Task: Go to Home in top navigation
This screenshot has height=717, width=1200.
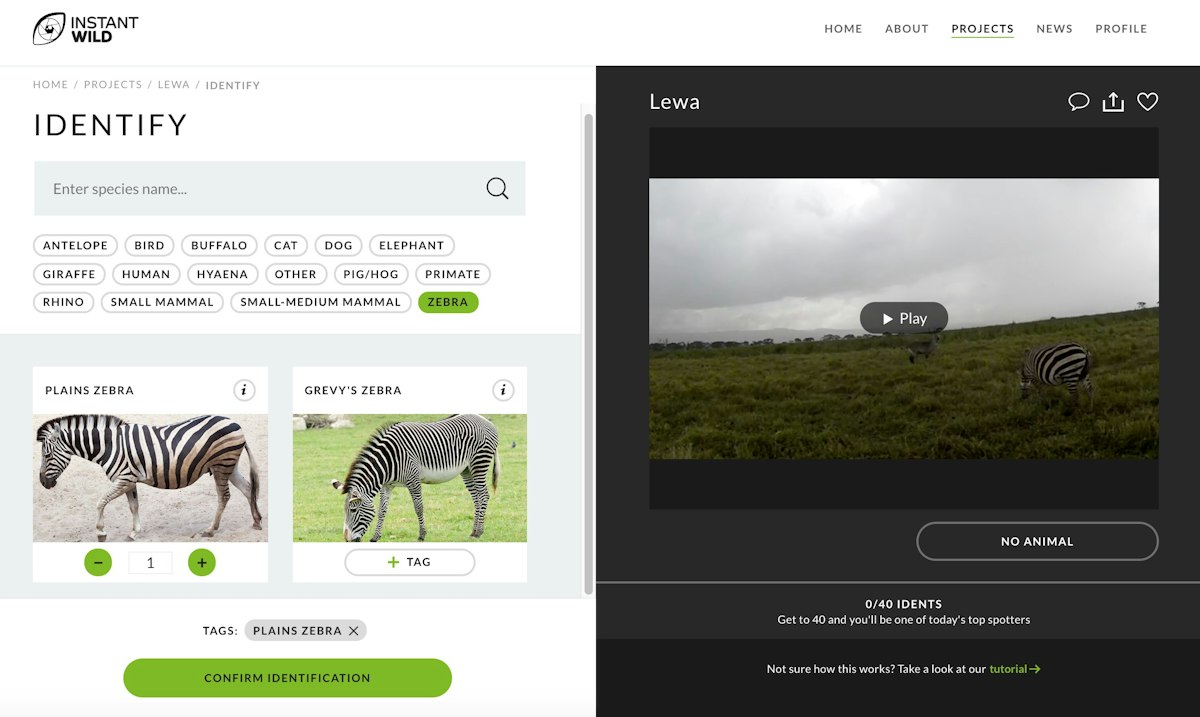Action: coord(843,29)
